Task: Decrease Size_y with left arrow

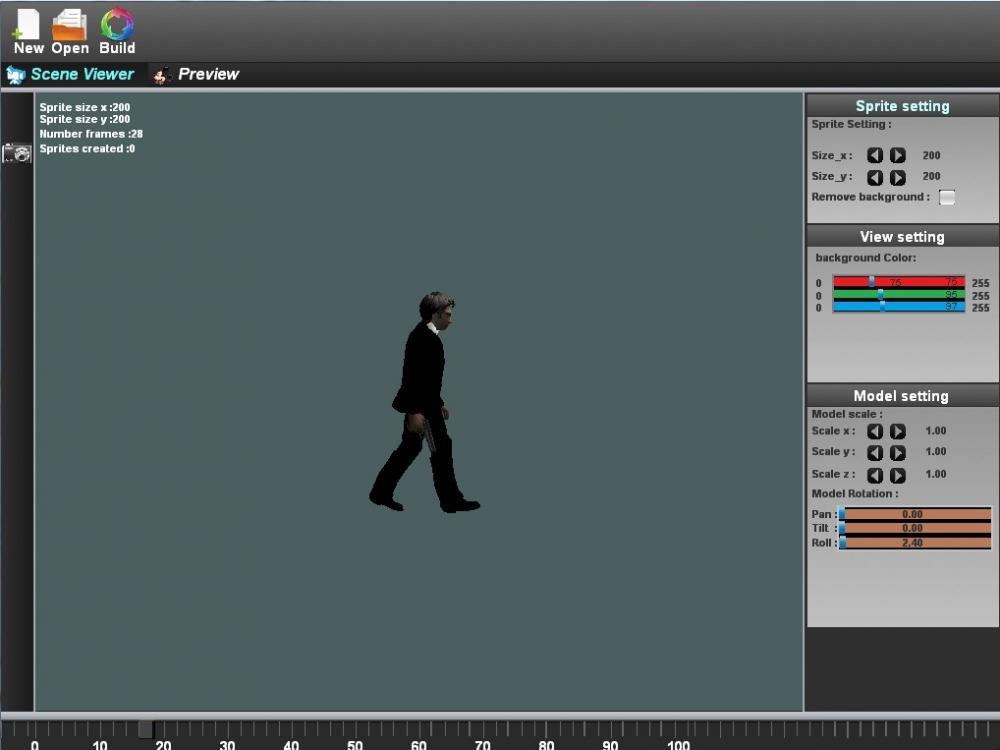Action: pyautogui.click(x=875, y=177)
